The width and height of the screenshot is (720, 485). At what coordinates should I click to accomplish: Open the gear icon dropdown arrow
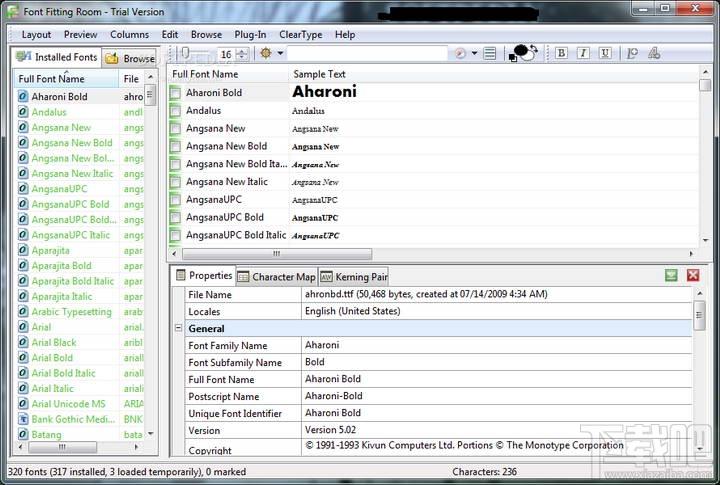(x=280, y=53)
